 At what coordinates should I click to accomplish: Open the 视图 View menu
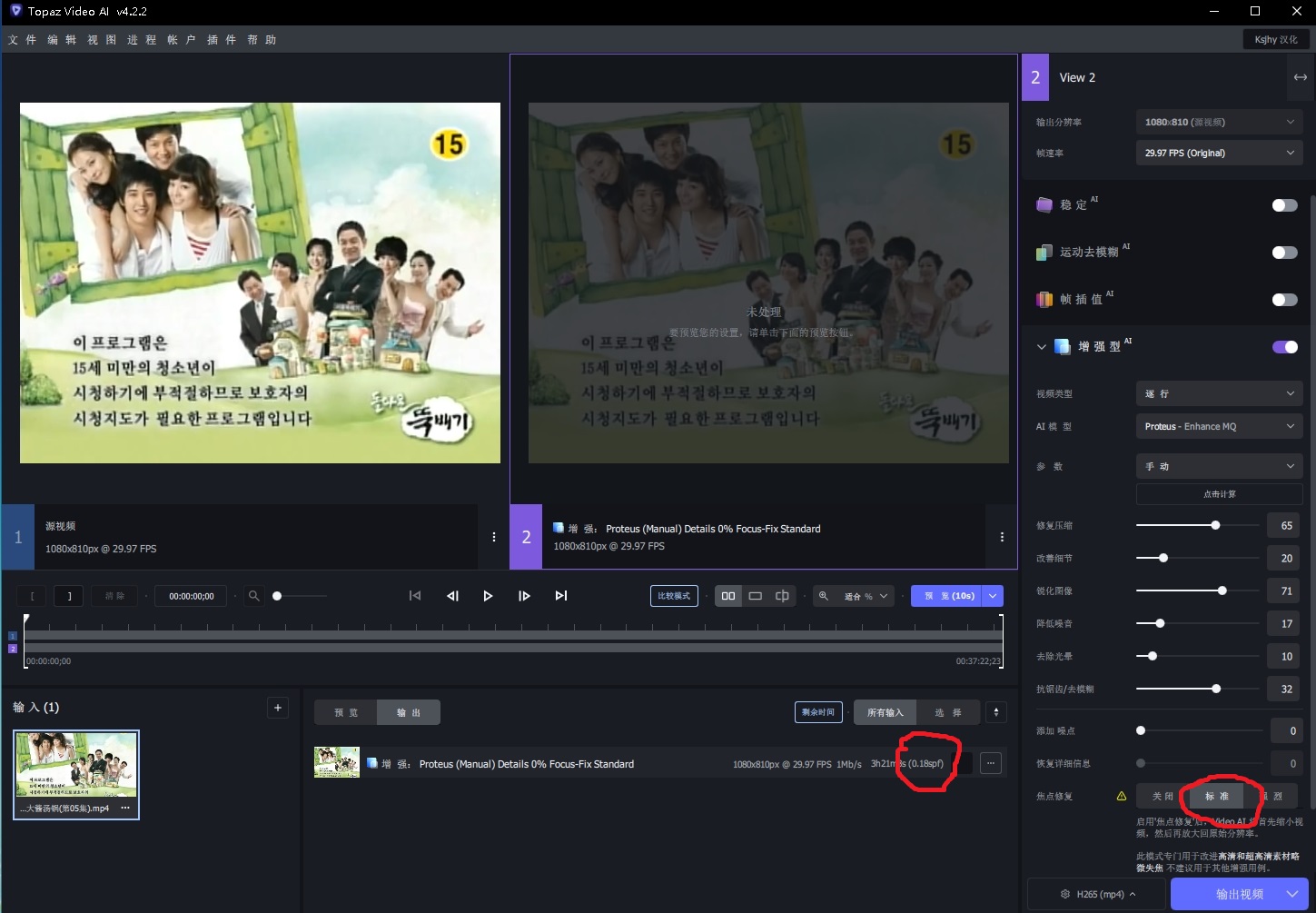point(102,40)
